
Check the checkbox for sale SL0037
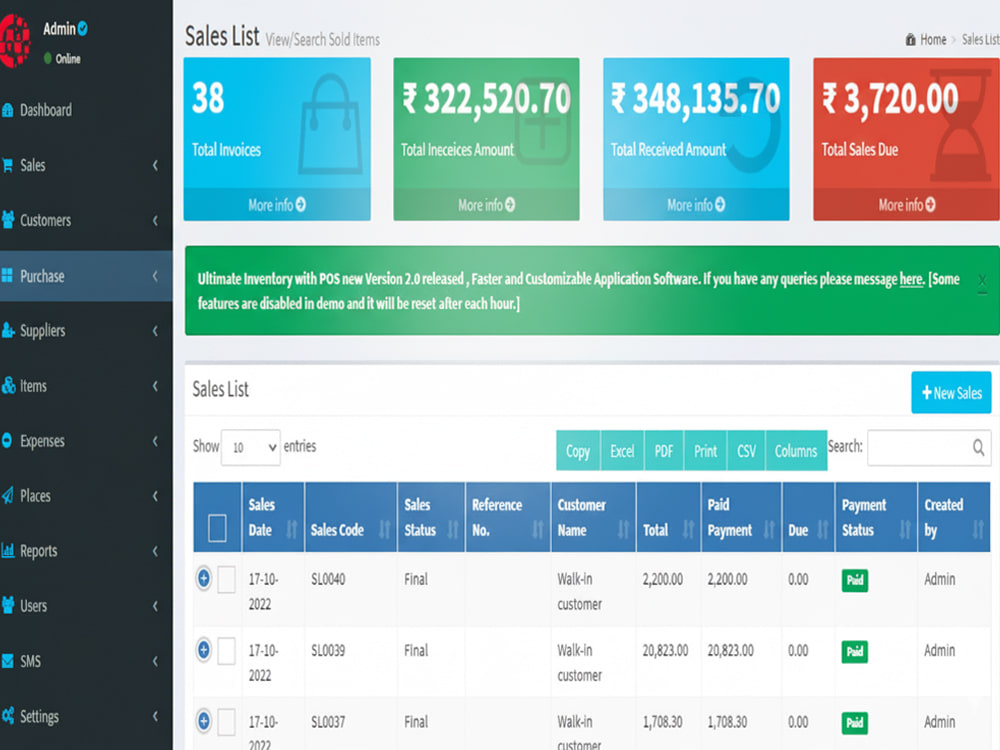(x=226, y=723)
